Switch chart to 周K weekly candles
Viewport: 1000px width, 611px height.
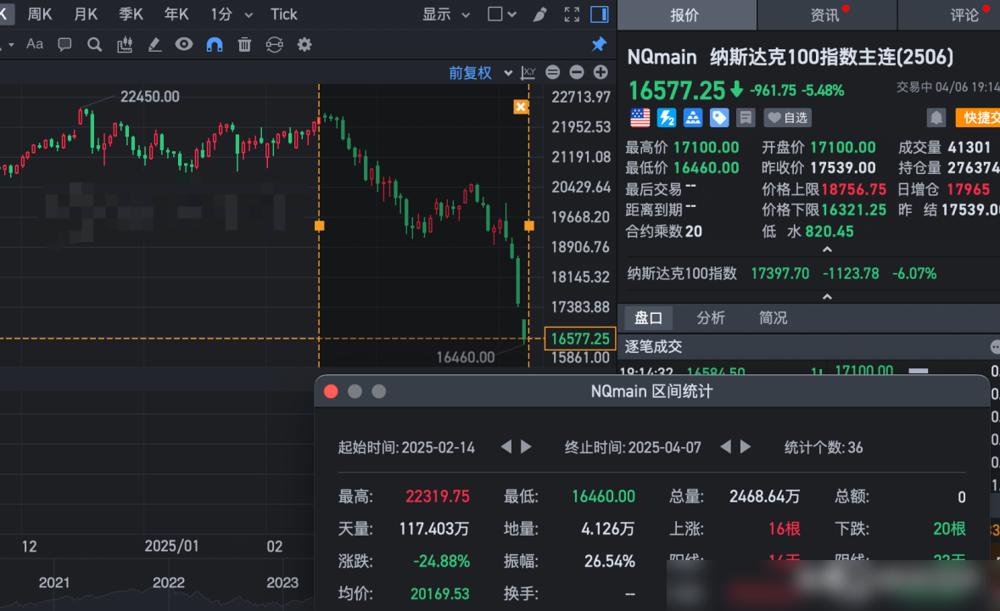click(x=40, y=14)
